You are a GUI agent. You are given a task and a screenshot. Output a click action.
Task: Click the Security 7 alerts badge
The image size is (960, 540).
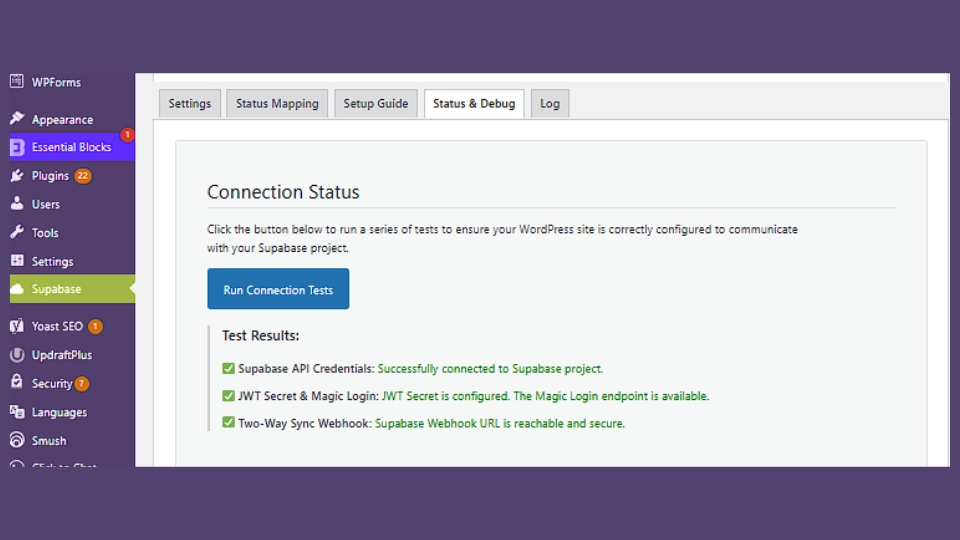(x=81, y=383)
